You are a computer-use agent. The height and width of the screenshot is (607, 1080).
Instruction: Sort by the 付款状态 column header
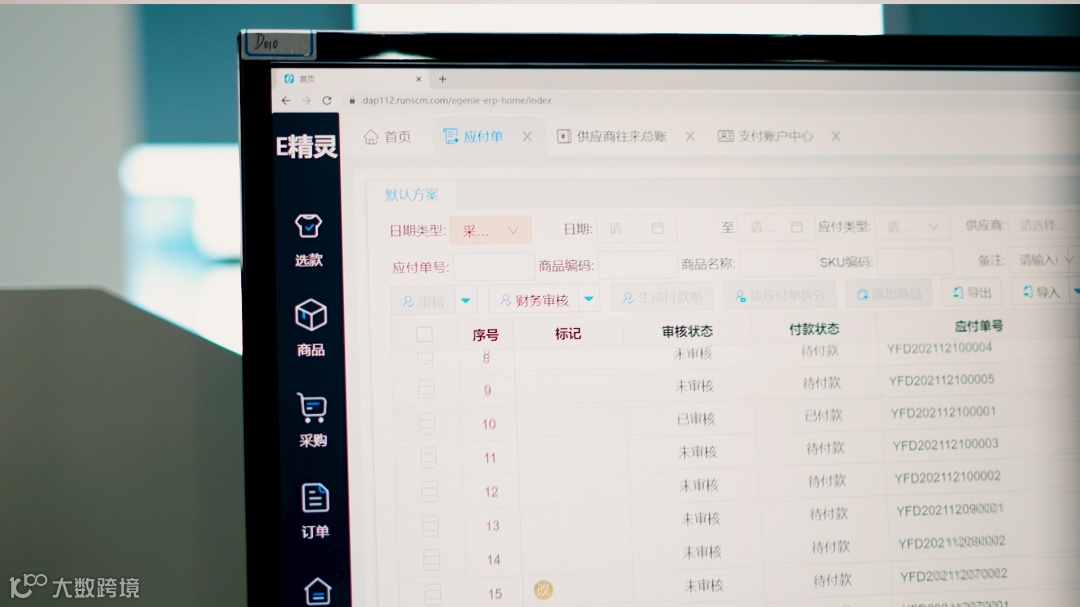point(814,329)
